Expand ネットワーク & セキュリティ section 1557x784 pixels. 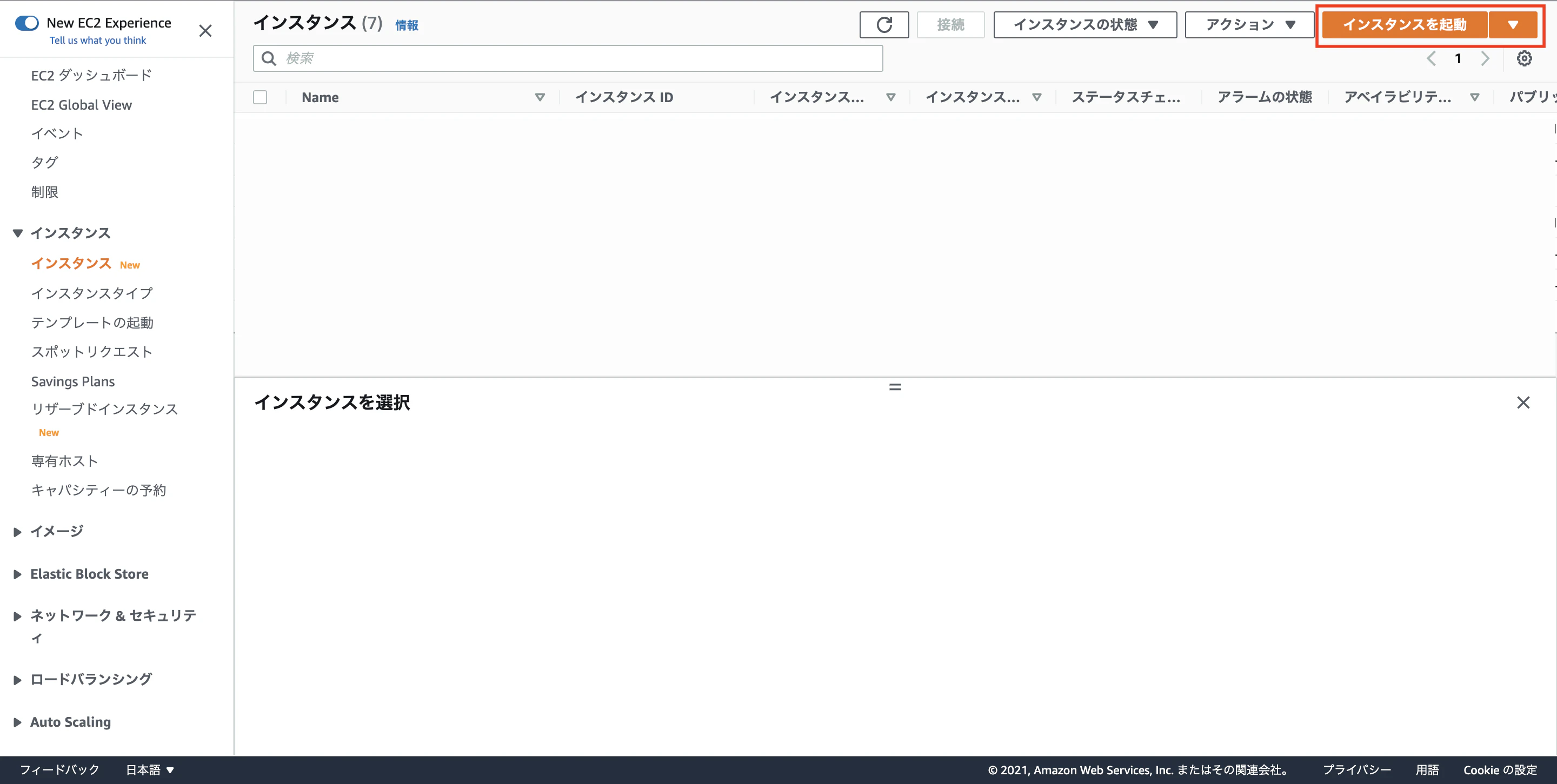tap(17, 616)
